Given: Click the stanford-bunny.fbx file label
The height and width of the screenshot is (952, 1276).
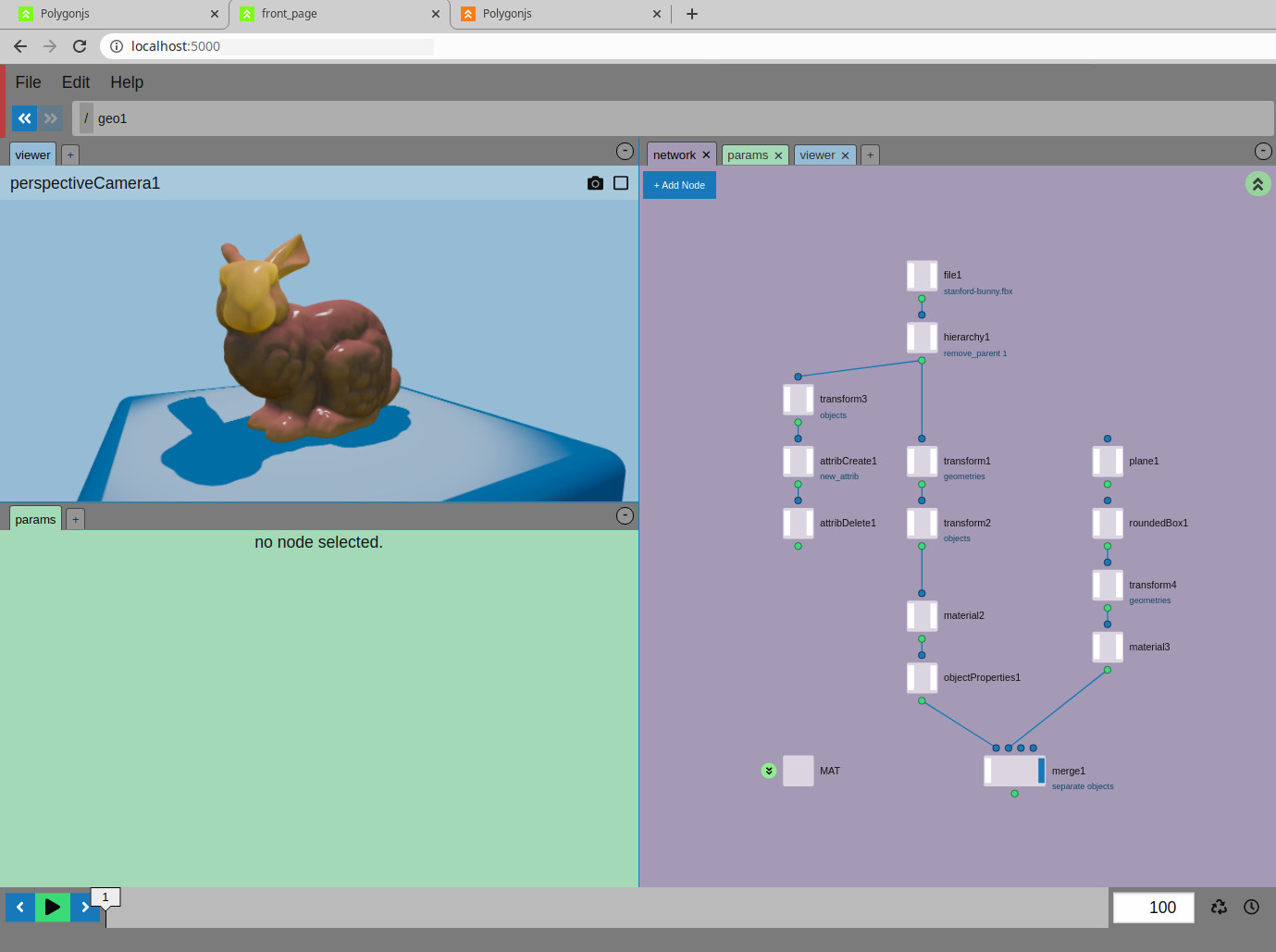Looking at the screenshot, I should coord(978,291).
